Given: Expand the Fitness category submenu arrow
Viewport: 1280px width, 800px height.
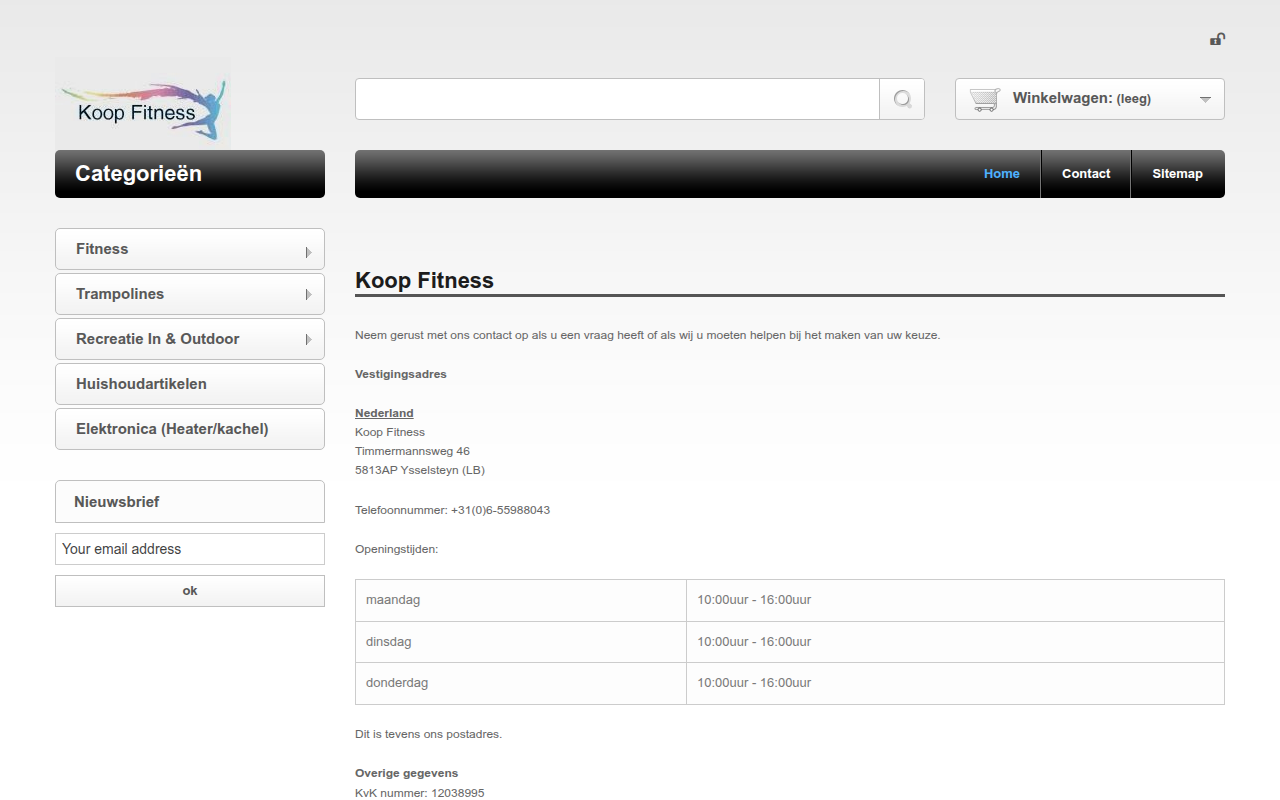Looking at the screenshot, I should pos(308,253).
